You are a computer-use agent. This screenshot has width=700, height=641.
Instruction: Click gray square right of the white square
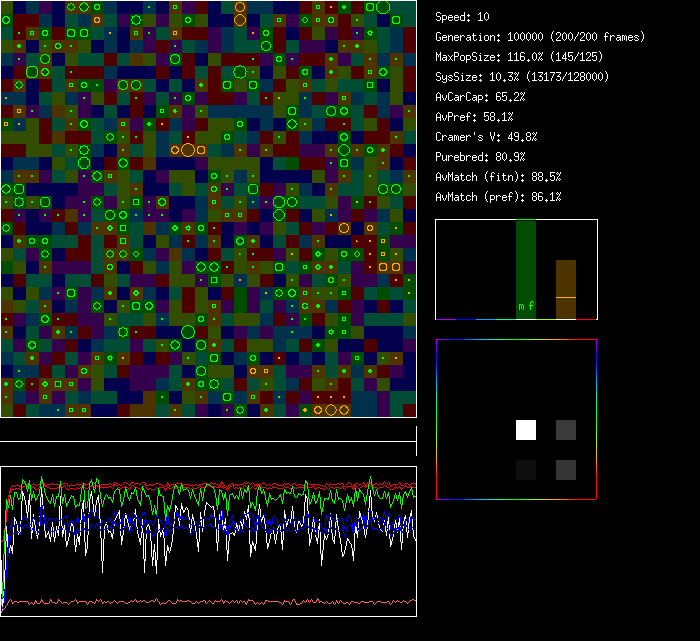click(x=566, y=430)
